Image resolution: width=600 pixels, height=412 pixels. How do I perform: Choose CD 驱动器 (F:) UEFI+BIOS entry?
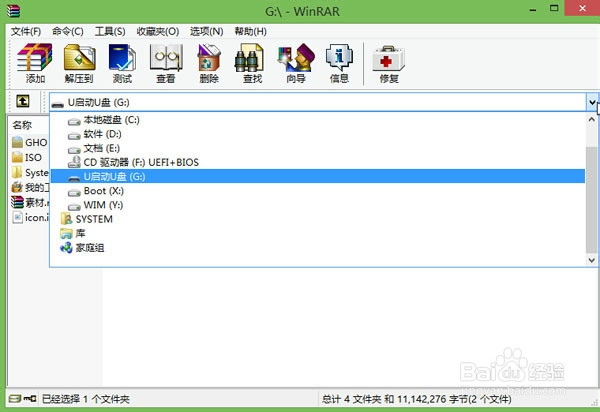click(x=318, y=163)
